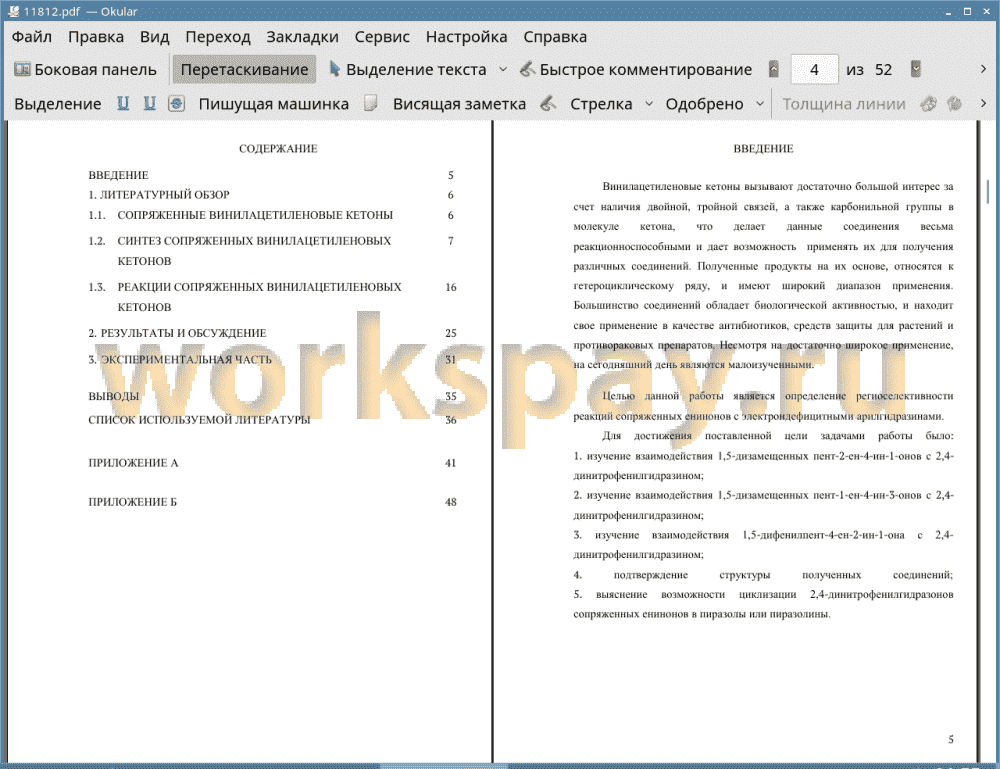Open the Вид menu
This screenshot has height=769, width=1000.
pos(154,37)
